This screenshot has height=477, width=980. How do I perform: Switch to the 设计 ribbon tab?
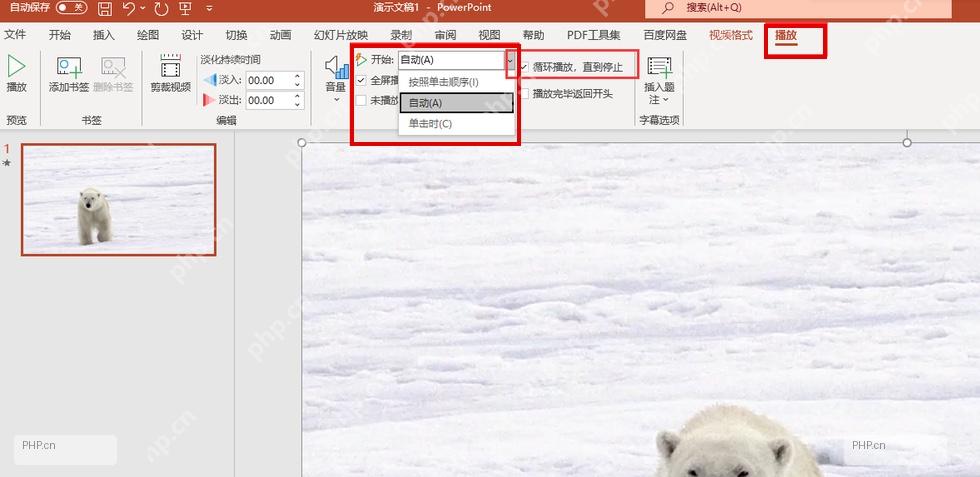click(192, 35)
